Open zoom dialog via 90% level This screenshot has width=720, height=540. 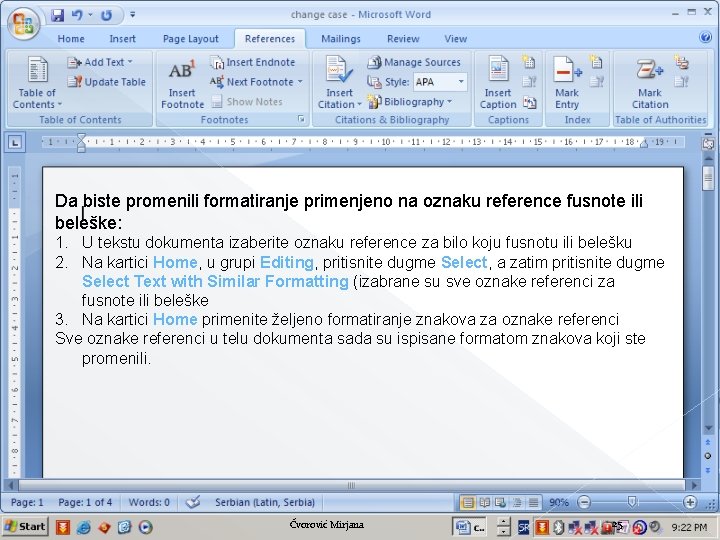tap(559, 502)
